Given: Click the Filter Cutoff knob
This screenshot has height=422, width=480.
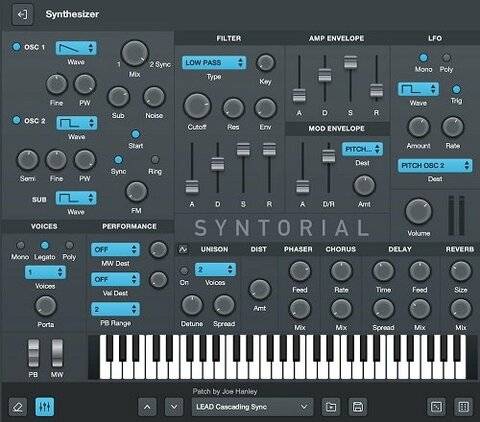Looking at the screenshot, I should tap(197, 107).
